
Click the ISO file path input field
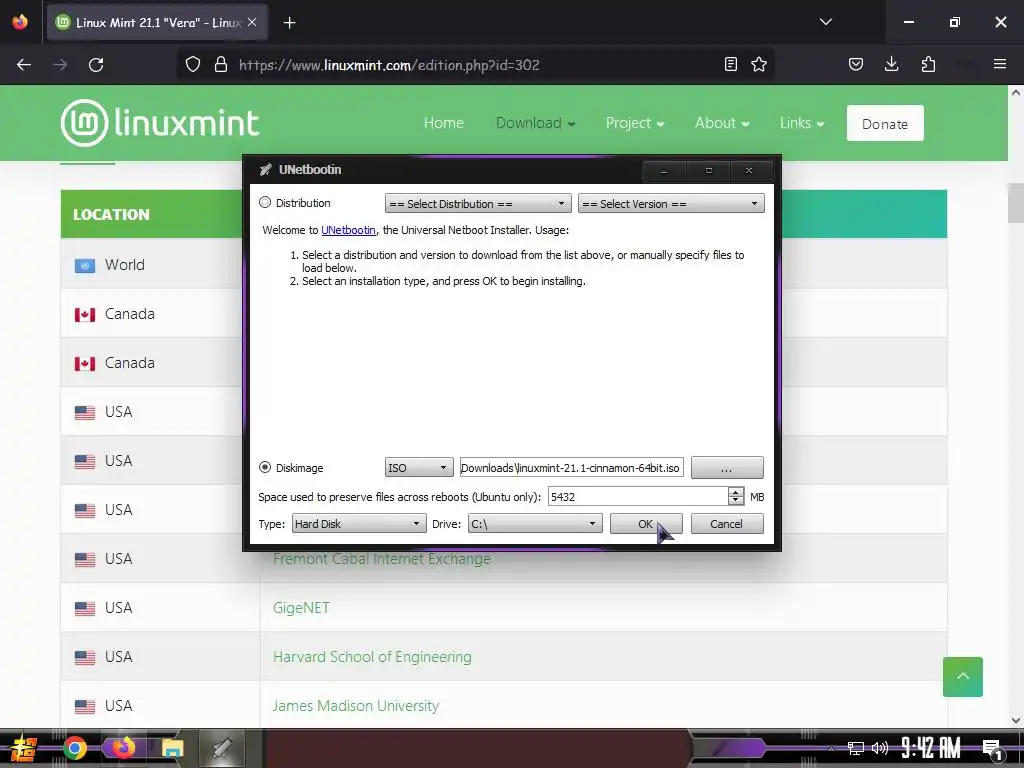571,468
